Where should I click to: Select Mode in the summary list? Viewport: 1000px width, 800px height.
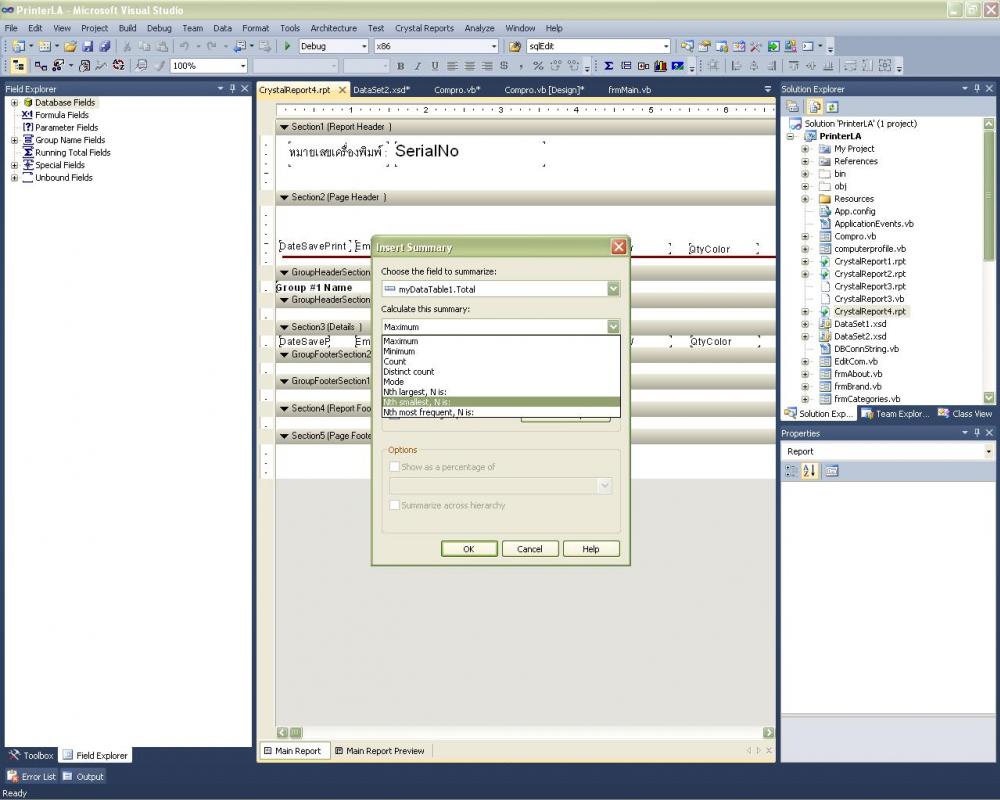(501, 381)
